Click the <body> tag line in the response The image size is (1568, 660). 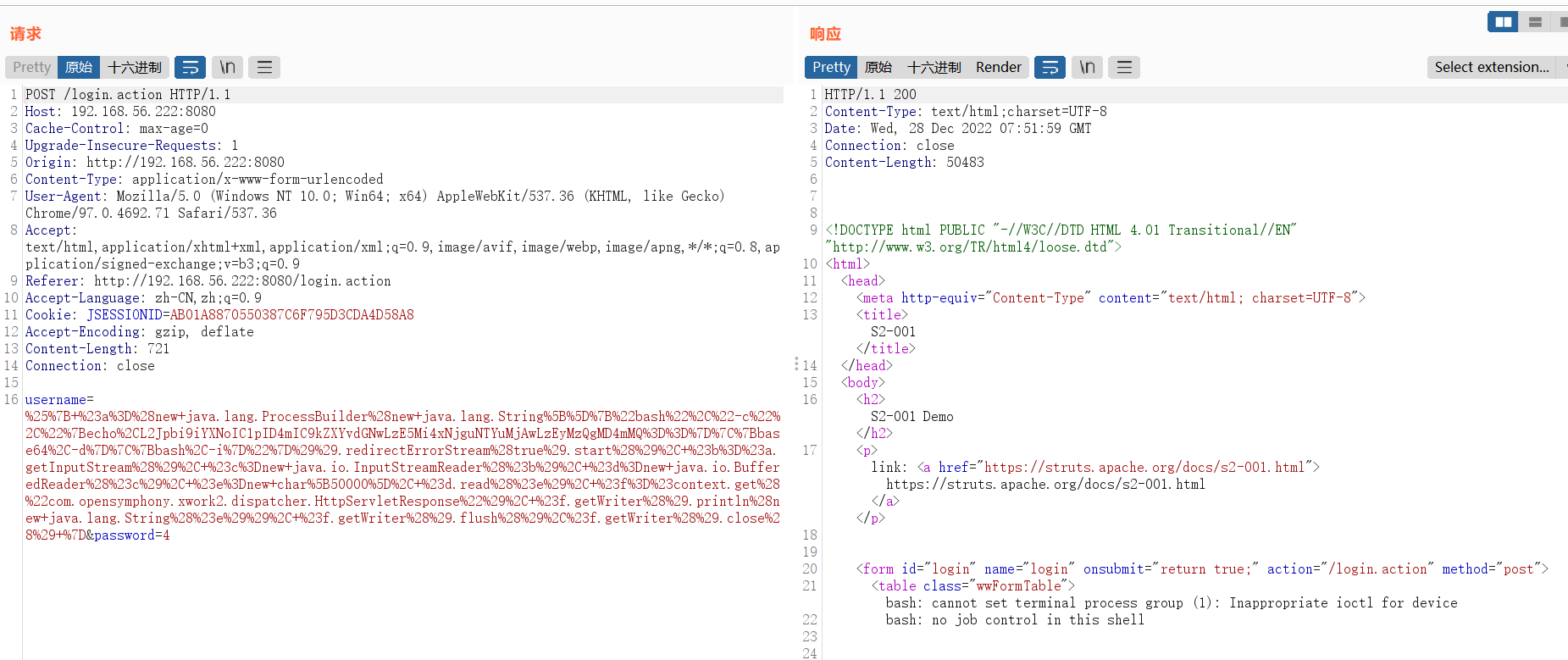pyautogui.click(x=862, y=383)
